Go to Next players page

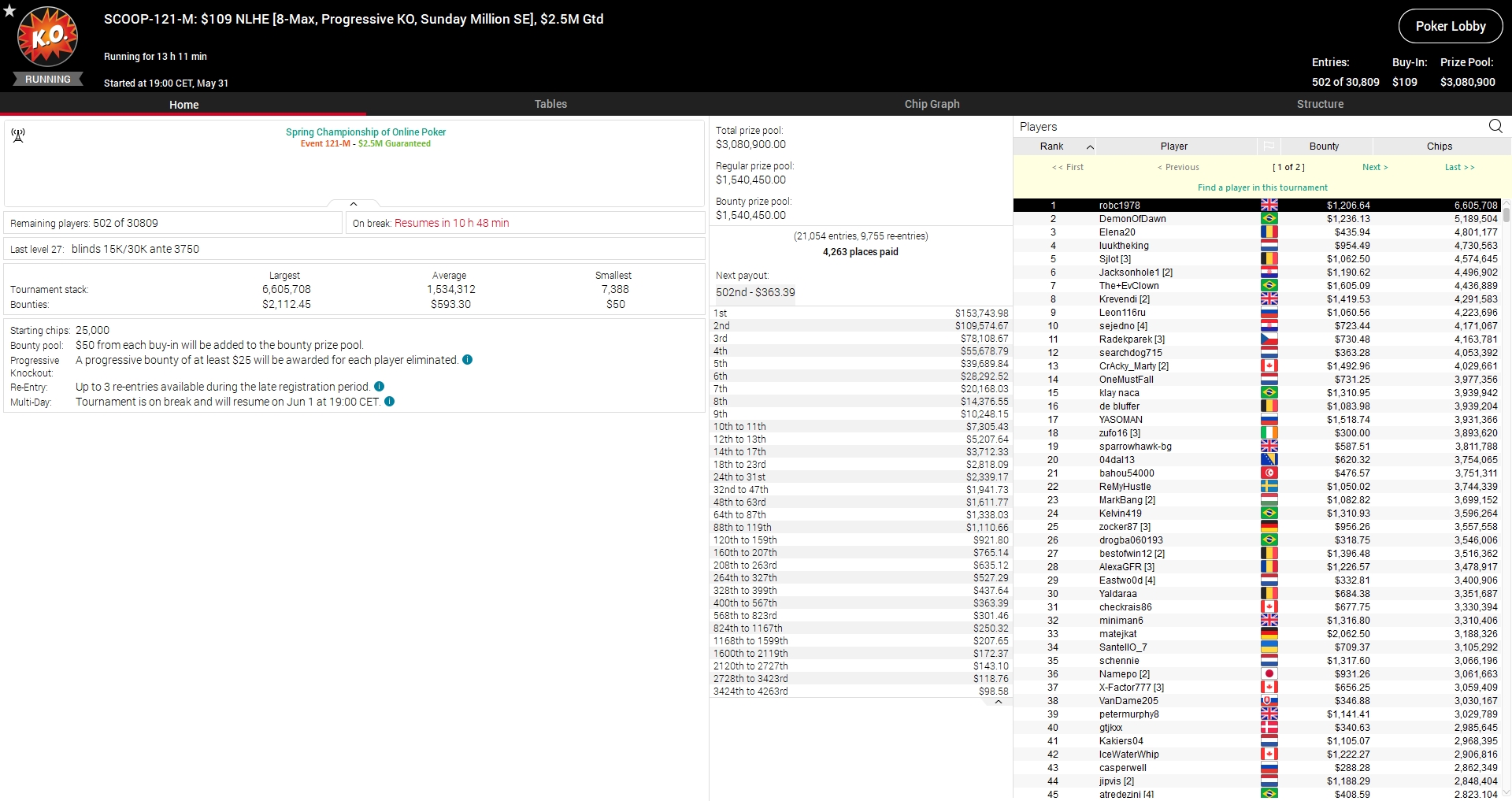(1375, 167)
